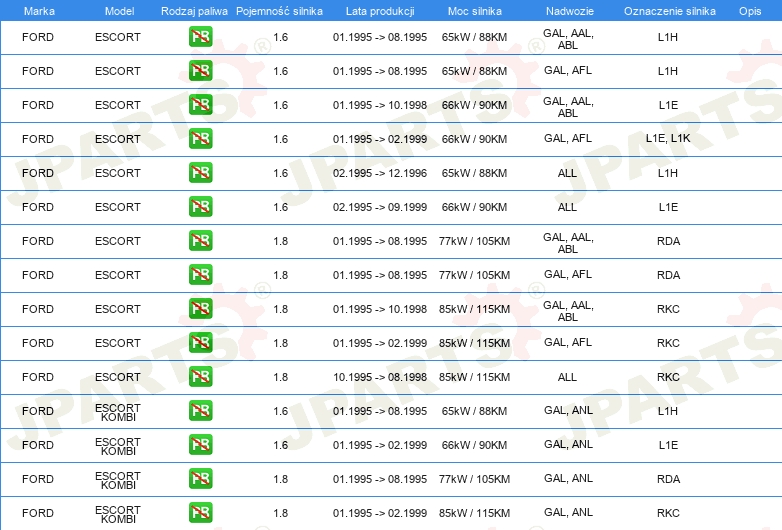Click petrol icon in 10.1995 -> 08.1998 row
This screenshot has height=530, width=782.
pyautogui.click(x=200, y=376)
